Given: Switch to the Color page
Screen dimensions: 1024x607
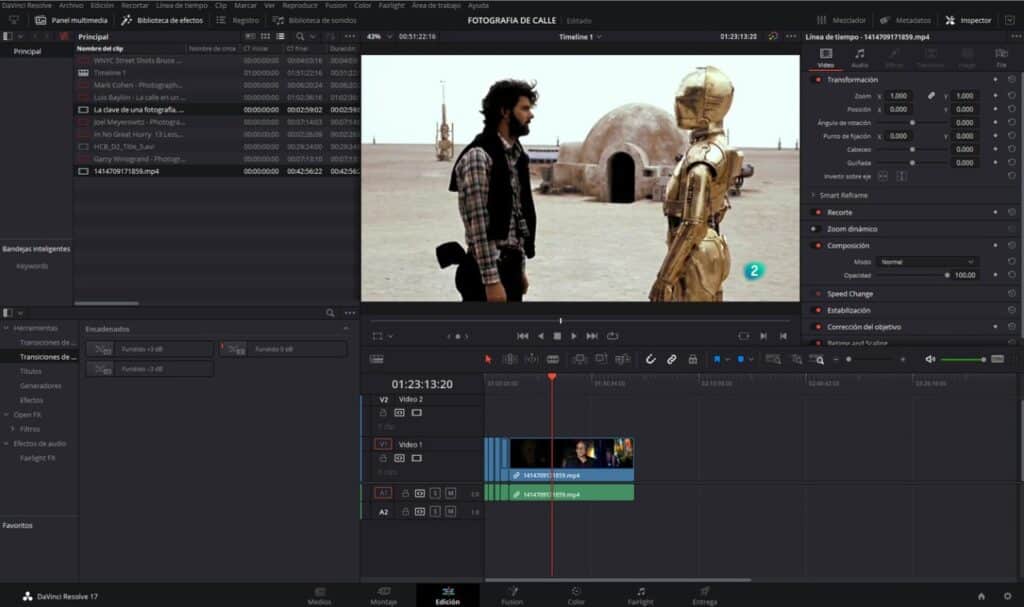Looking at the screenshot, I should click(x=576, y=595).
